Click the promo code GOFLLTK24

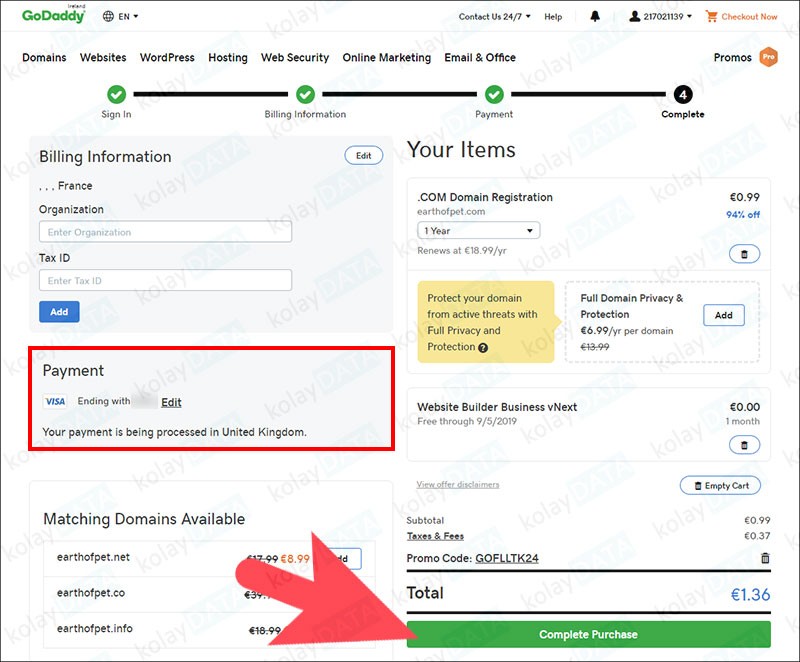coord(507,558)
